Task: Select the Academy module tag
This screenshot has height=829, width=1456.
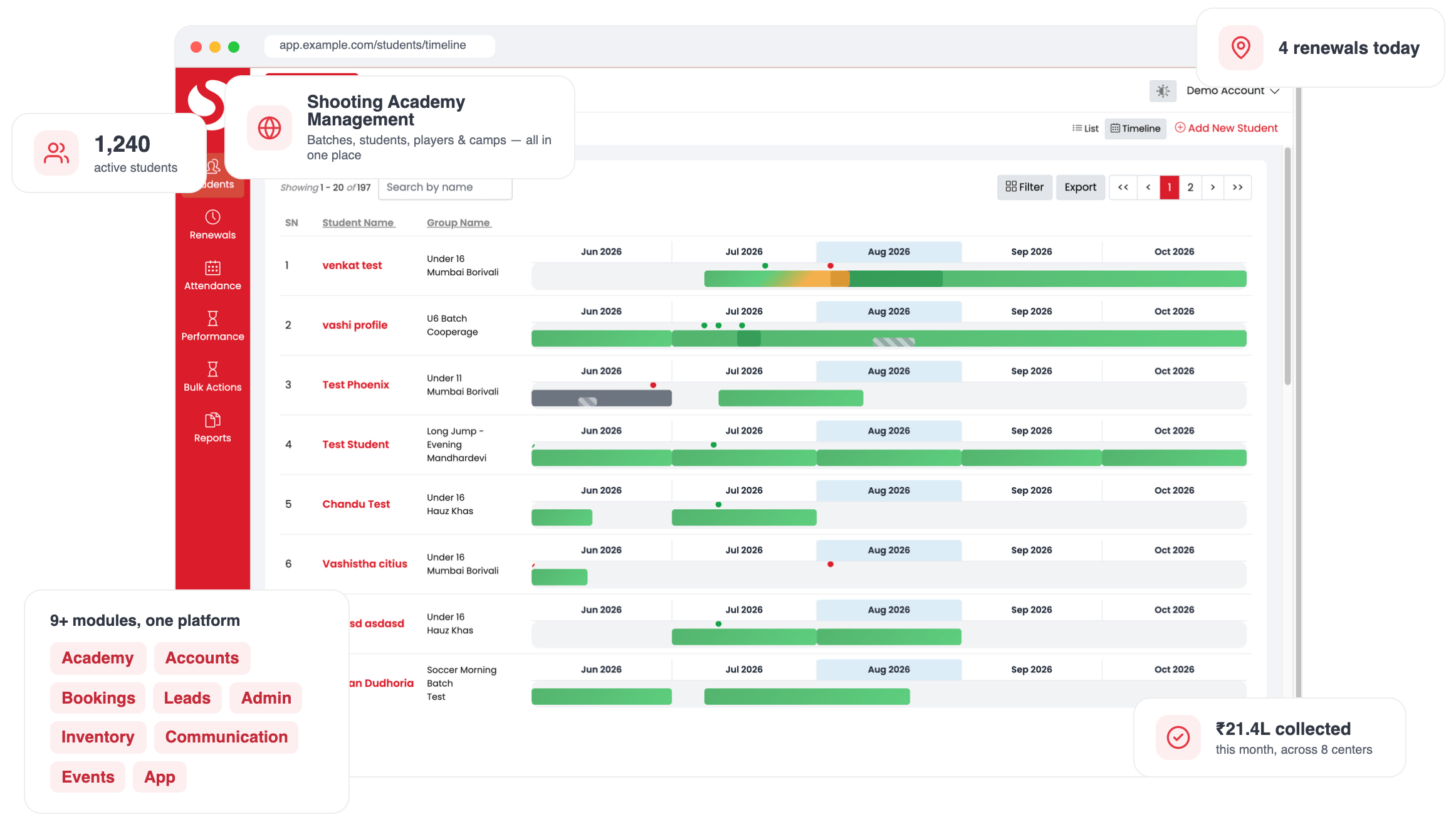Action: [x=98, y=658]
